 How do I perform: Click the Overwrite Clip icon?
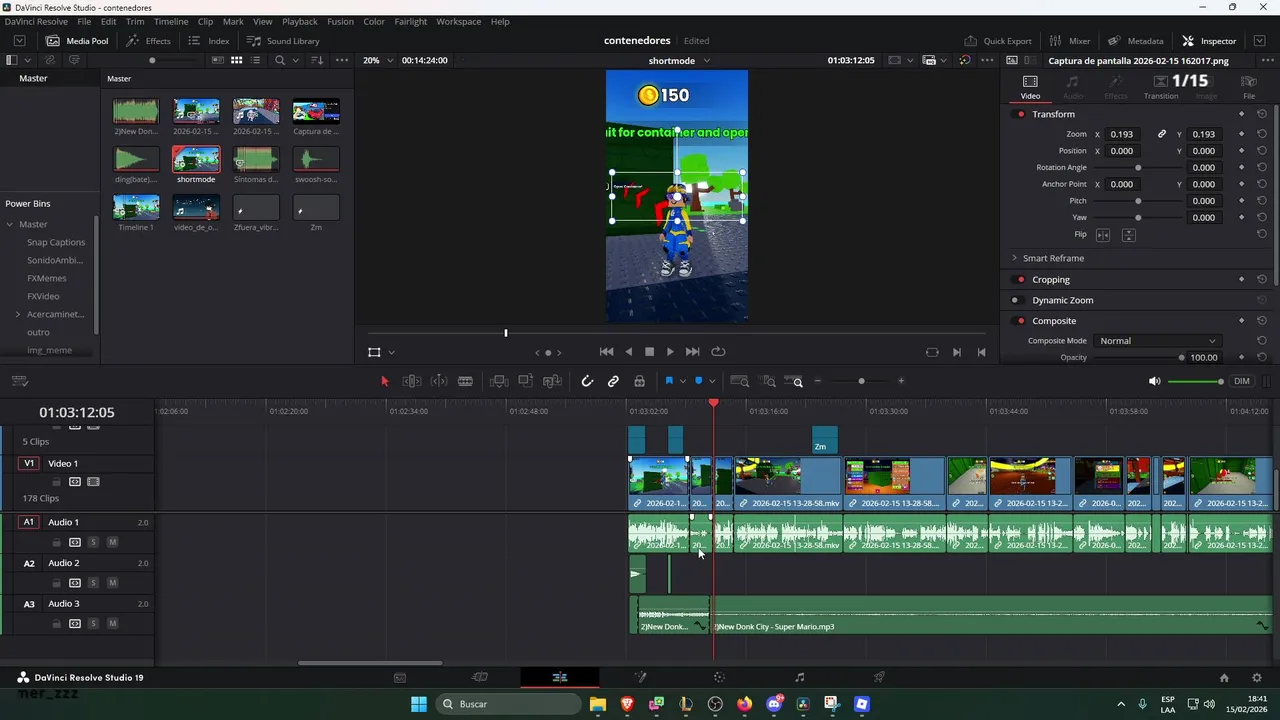point(525,381)
